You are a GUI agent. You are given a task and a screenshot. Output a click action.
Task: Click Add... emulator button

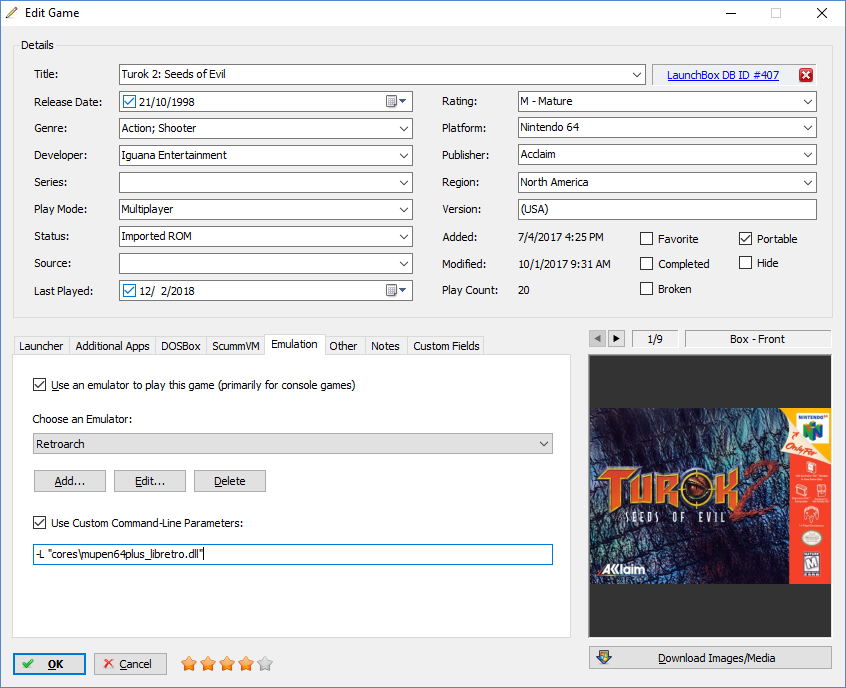[70, 481]
